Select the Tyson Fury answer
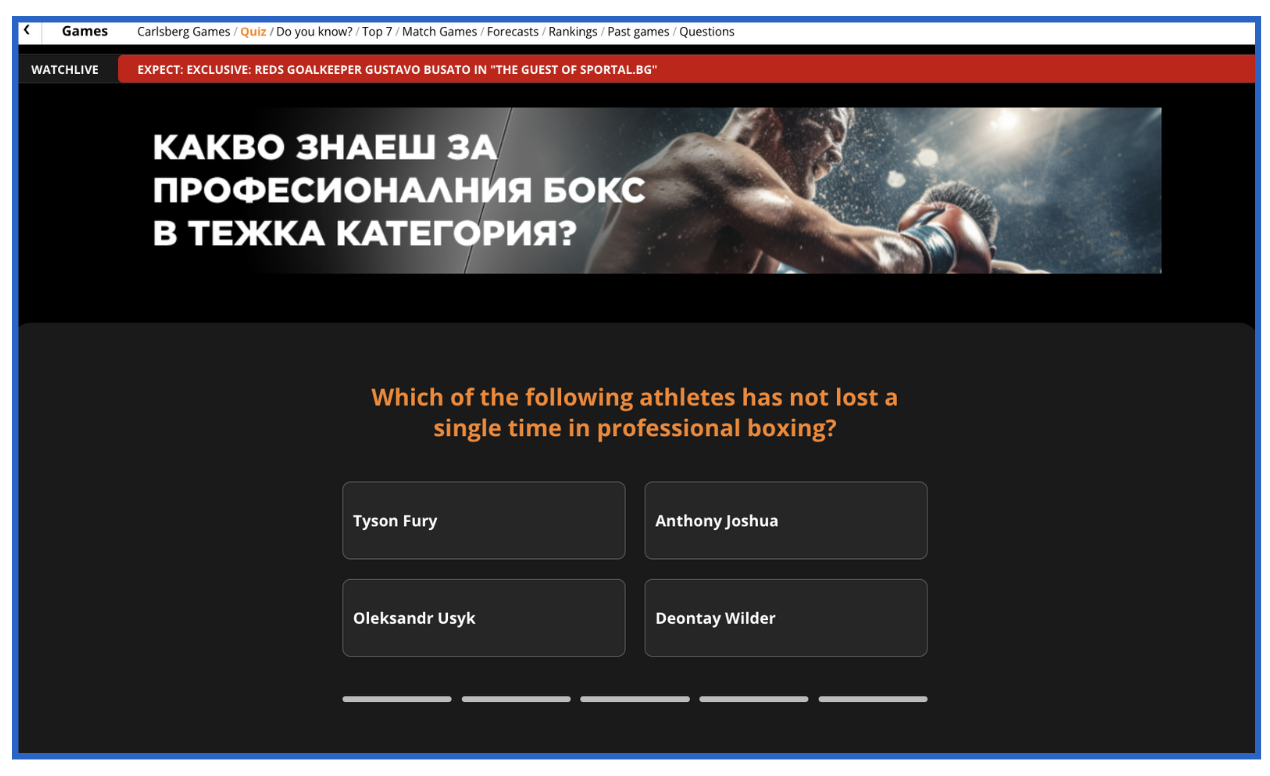Viewport: 1270px width, 776px height. pos(484,520)
